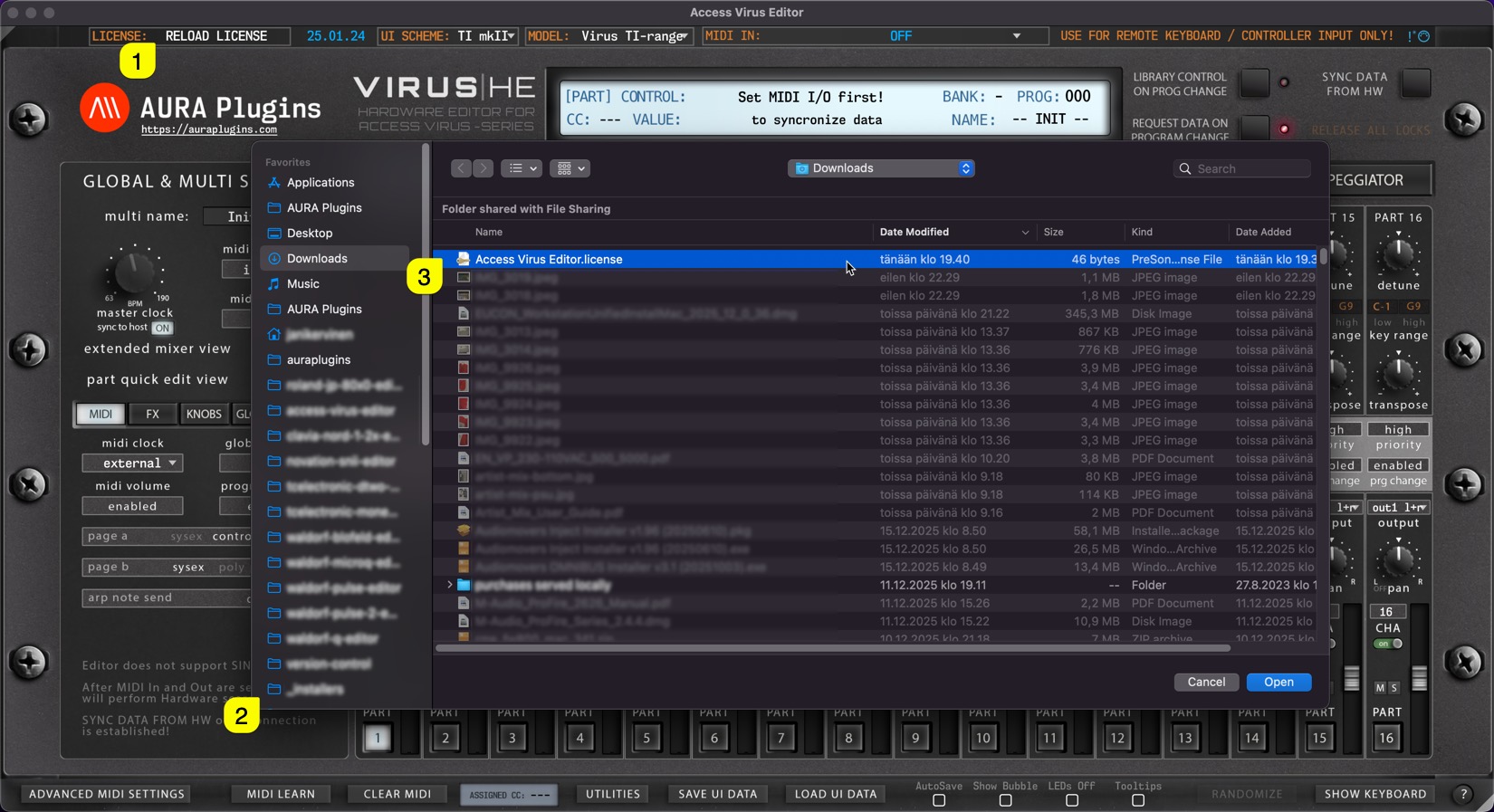Click the AURA Plugins round logo
This screenshot has width=1494, height=812.
click(104, 108)
